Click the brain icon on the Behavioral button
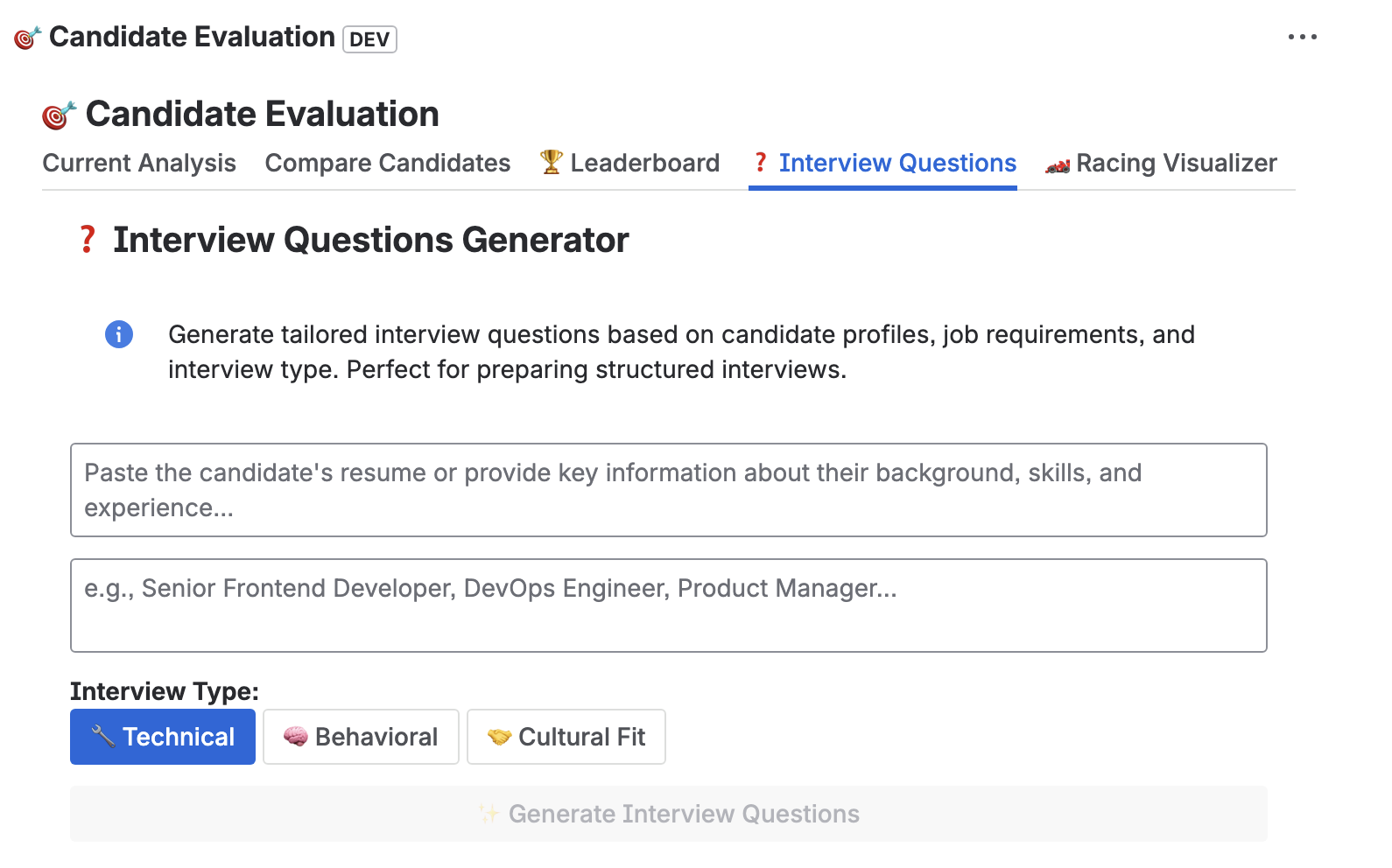Screen dimensions: 1392x868 (296, 737)
